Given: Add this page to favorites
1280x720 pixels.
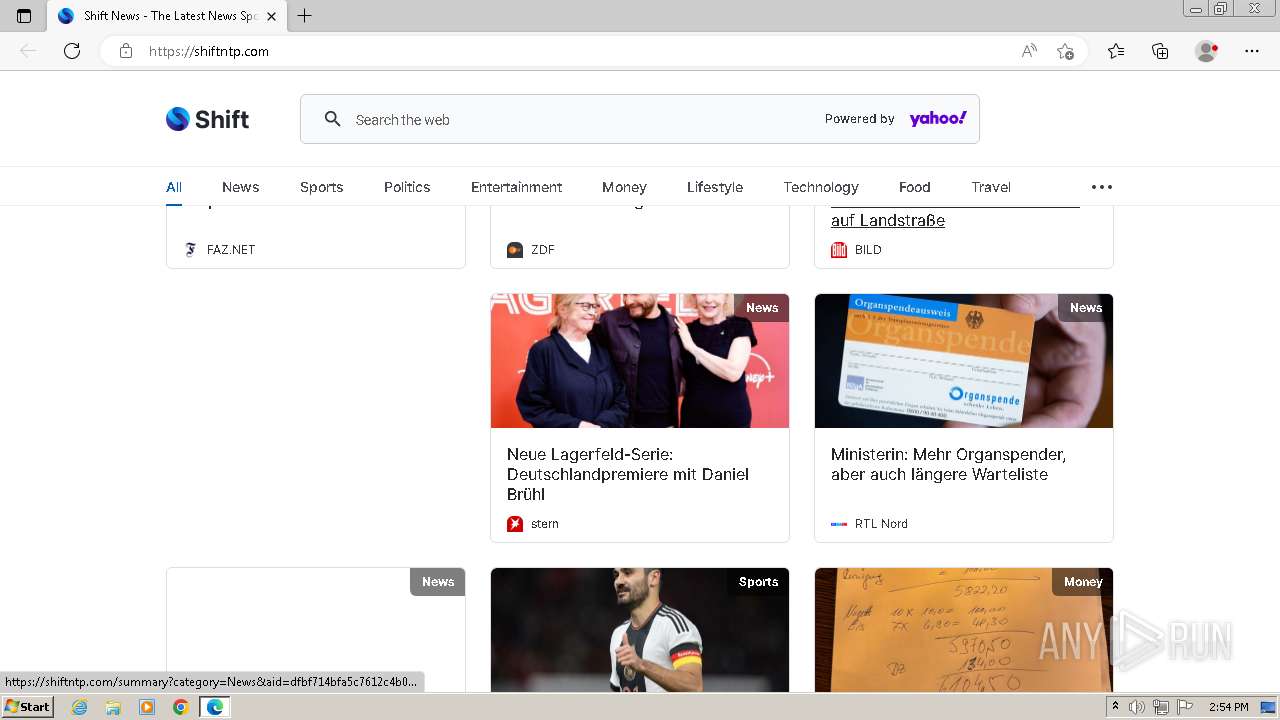Looking at the screenshot, I should coord(1065,51).
